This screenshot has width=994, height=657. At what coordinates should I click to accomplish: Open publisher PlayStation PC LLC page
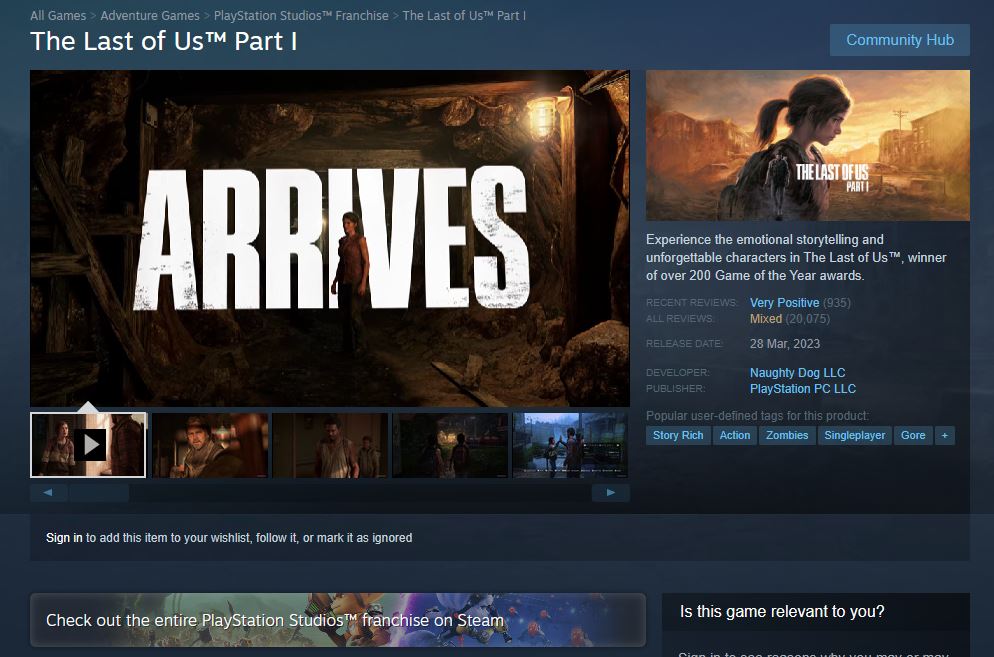[803, 389]
